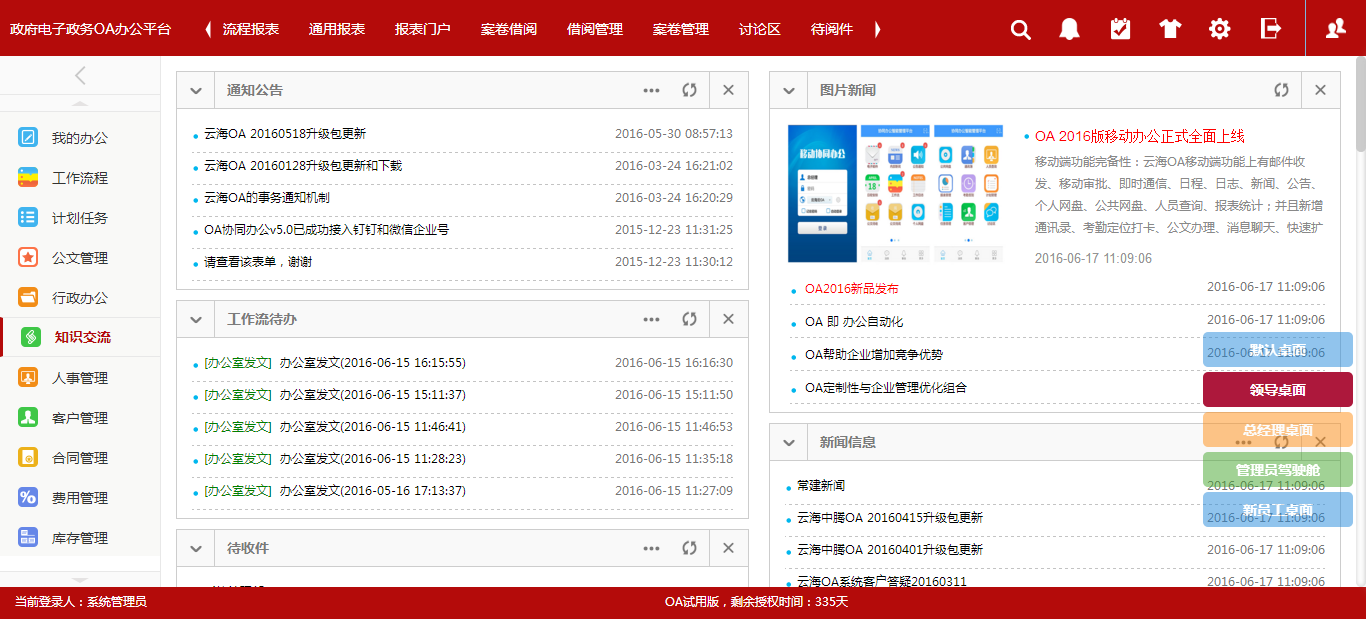Open more options in 待收件 panel
The image size is (1366, 619).
(652, 548)
